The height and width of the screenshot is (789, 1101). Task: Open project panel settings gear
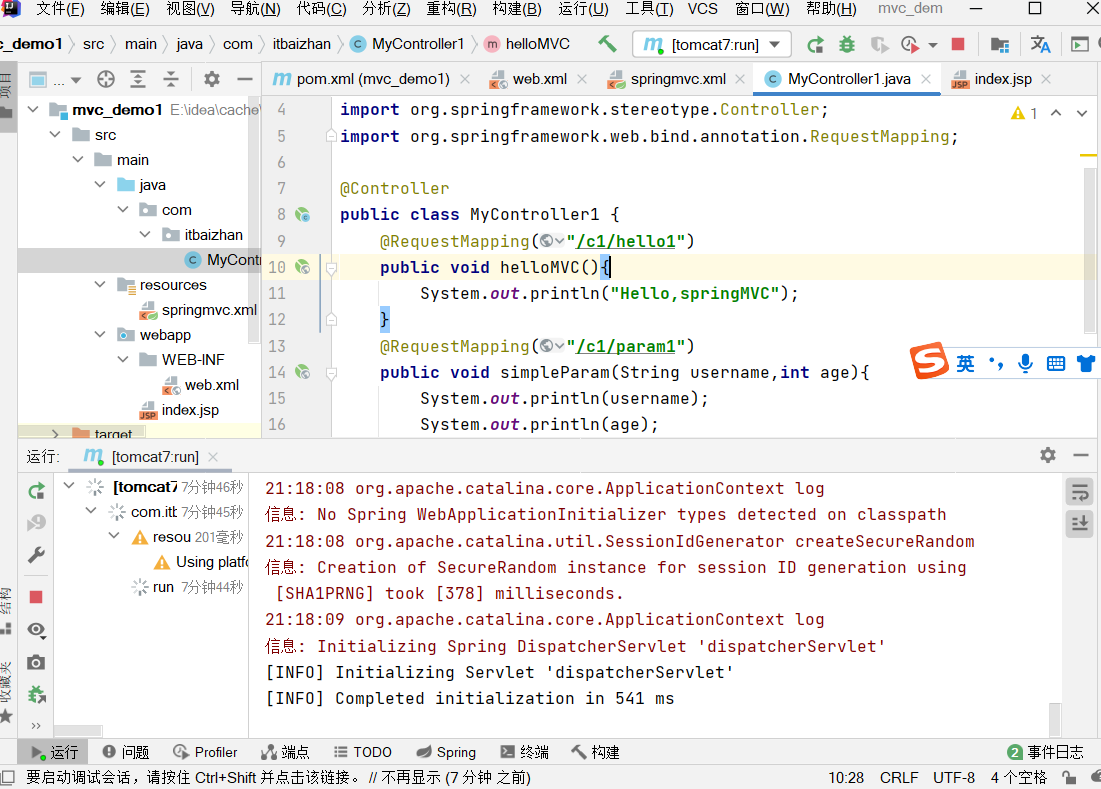point(211,79)
